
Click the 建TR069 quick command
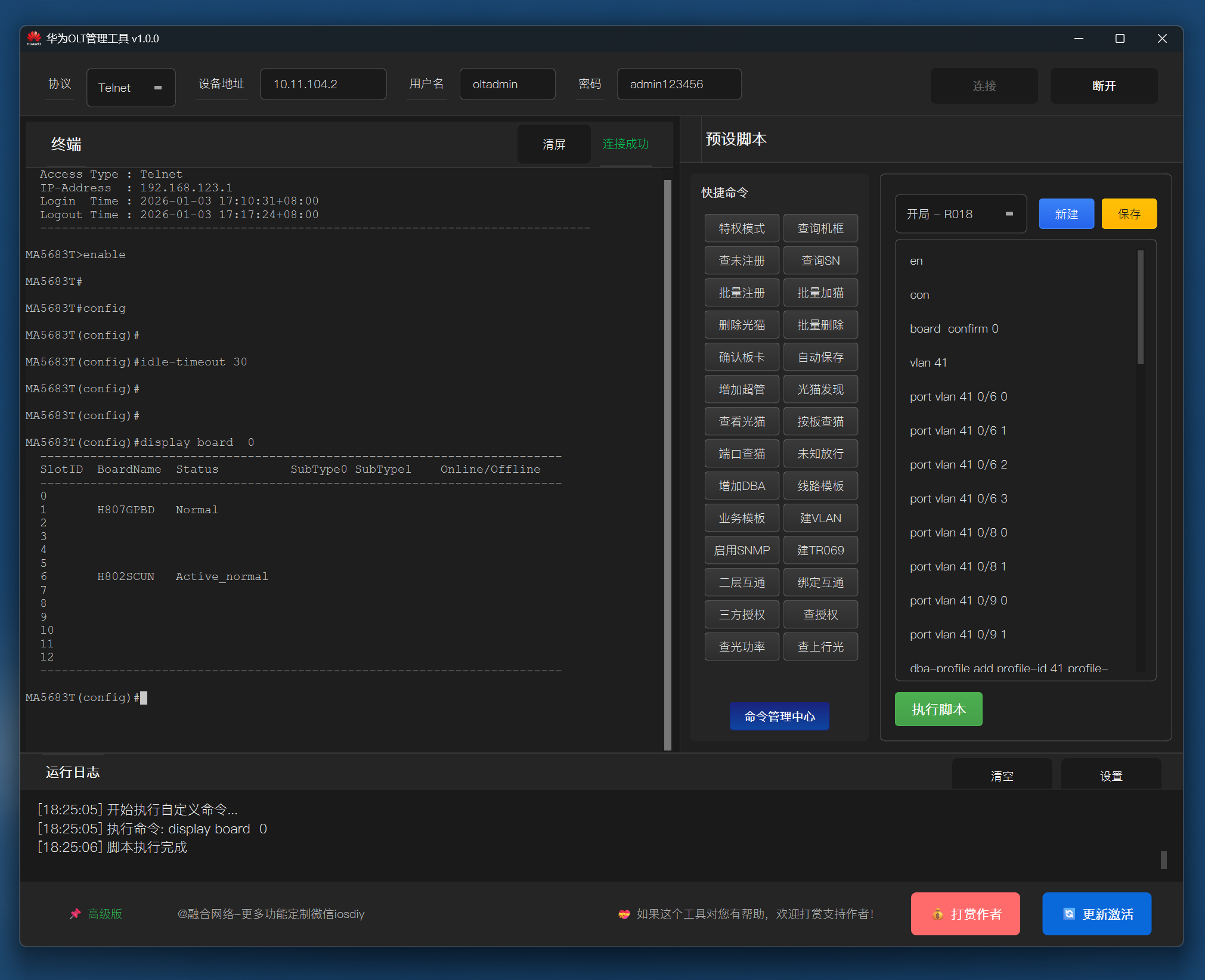820,550
